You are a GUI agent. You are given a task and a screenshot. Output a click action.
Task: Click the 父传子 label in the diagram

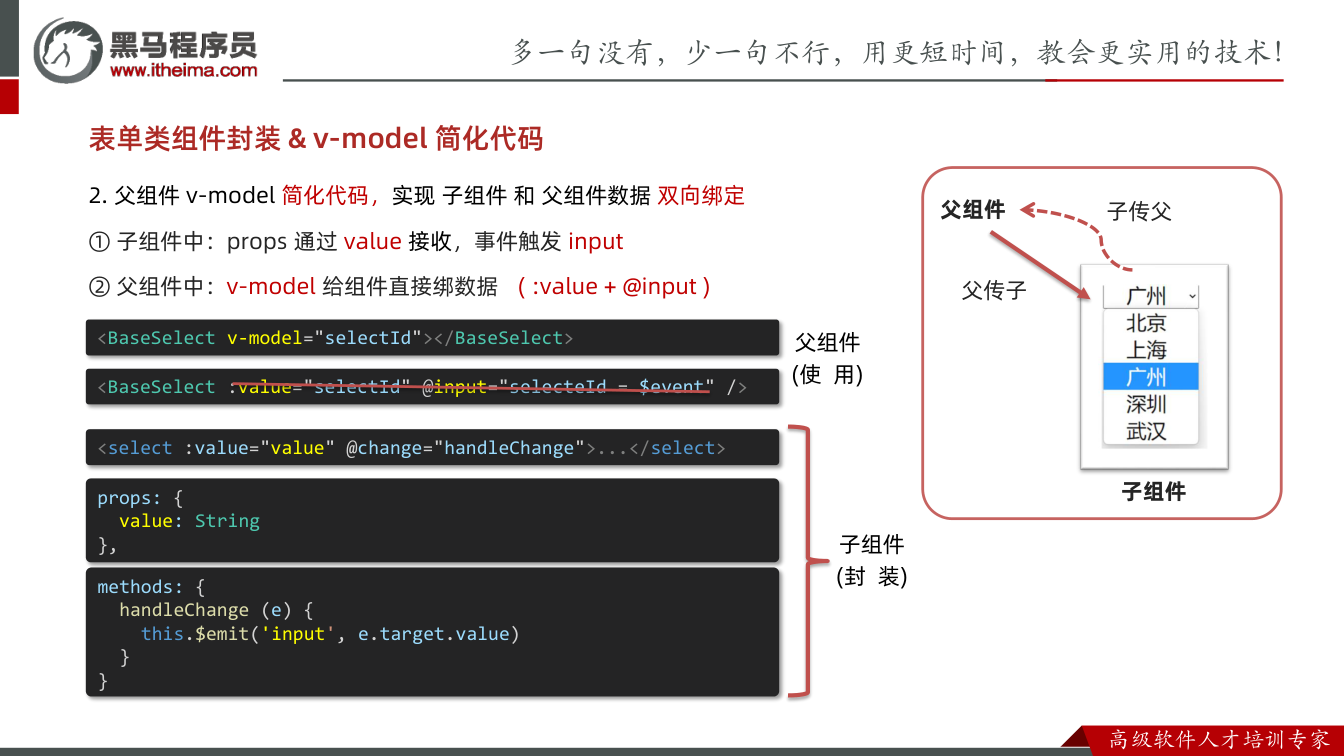pos(994,290)
